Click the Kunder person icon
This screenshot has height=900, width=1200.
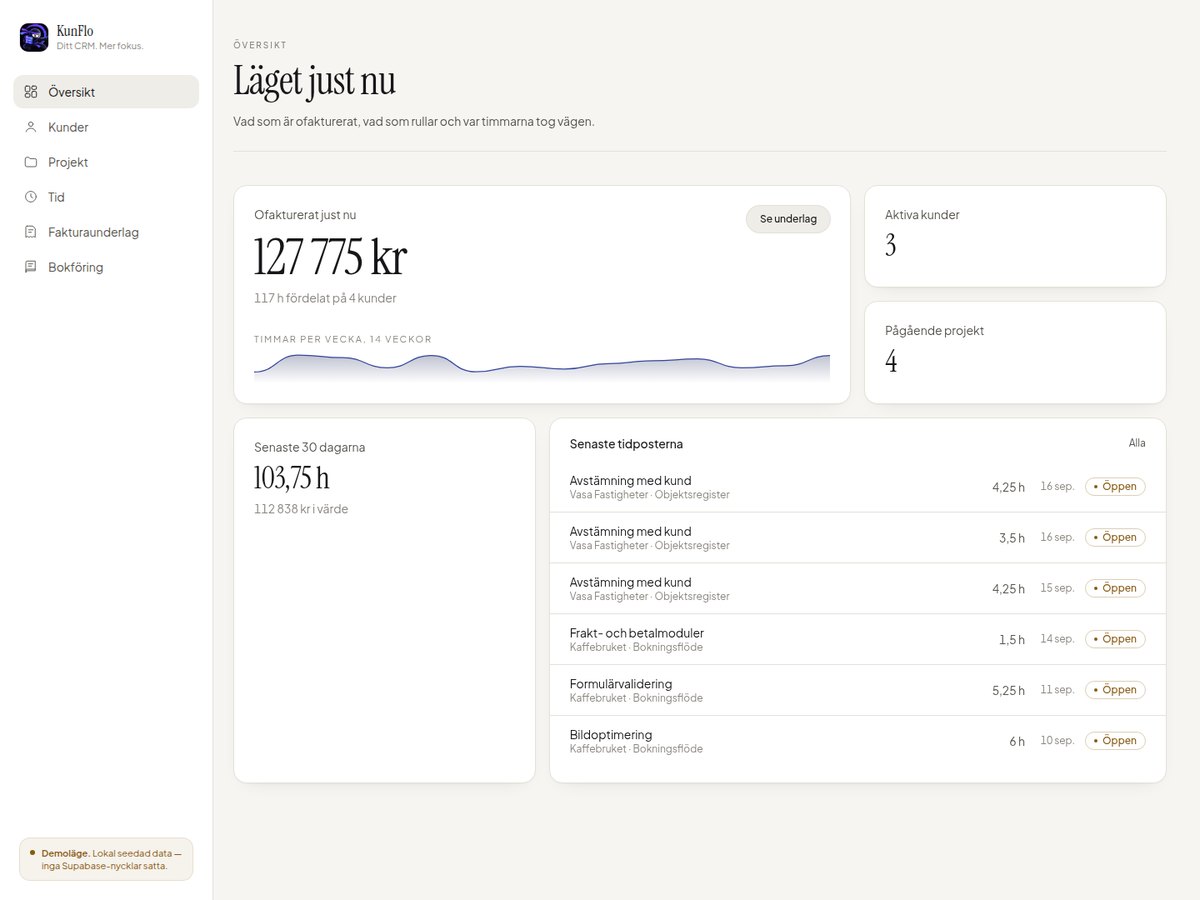click(x=31, y=127)
